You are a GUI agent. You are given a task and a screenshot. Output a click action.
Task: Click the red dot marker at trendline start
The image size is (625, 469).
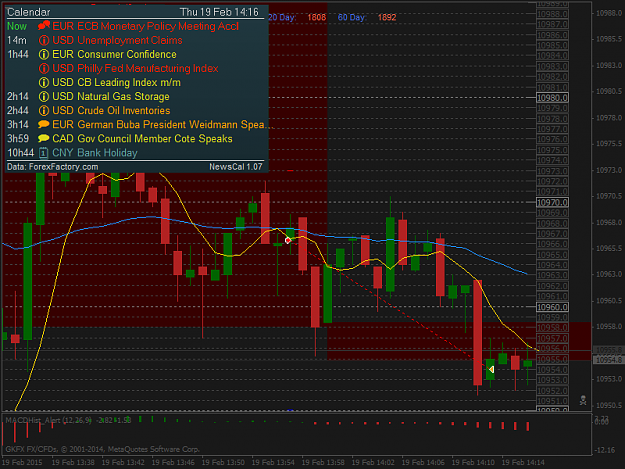coord(288,240)
